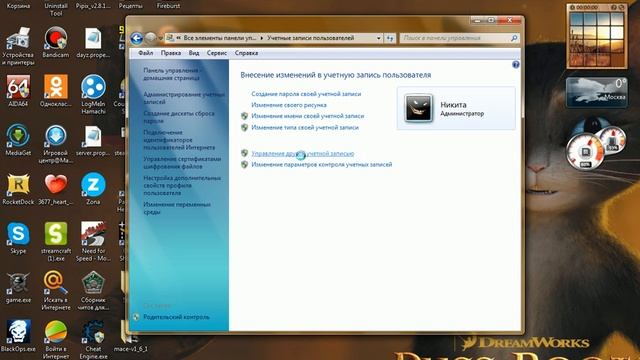Open Панель управления домашняя страница link
640x360 pixels.
pos(171,74)
